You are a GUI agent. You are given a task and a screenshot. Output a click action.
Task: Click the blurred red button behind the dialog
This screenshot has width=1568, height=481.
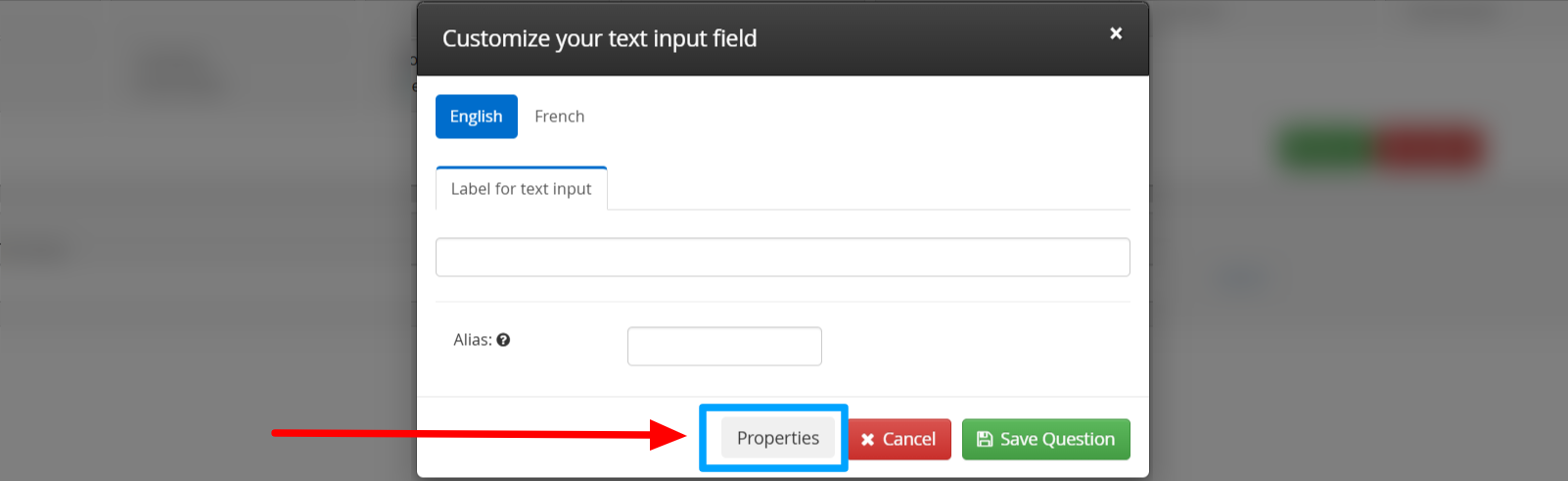[1431, 149]
